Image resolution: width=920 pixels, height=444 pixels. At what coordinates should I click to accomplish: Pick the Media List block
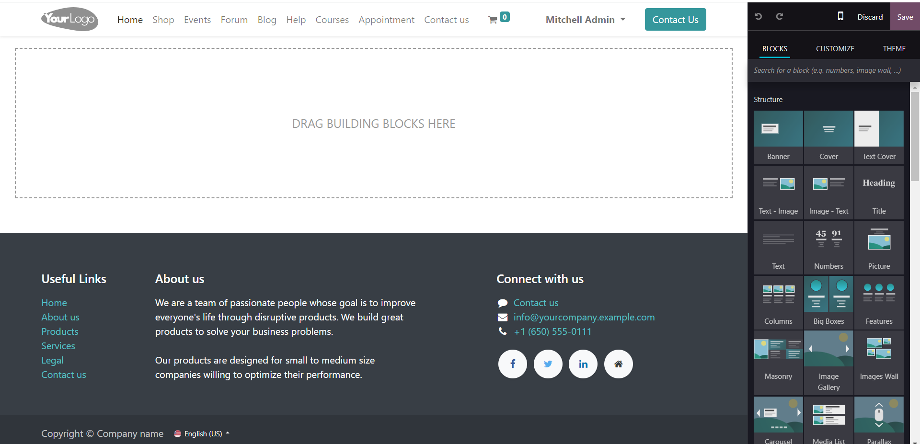828,420
